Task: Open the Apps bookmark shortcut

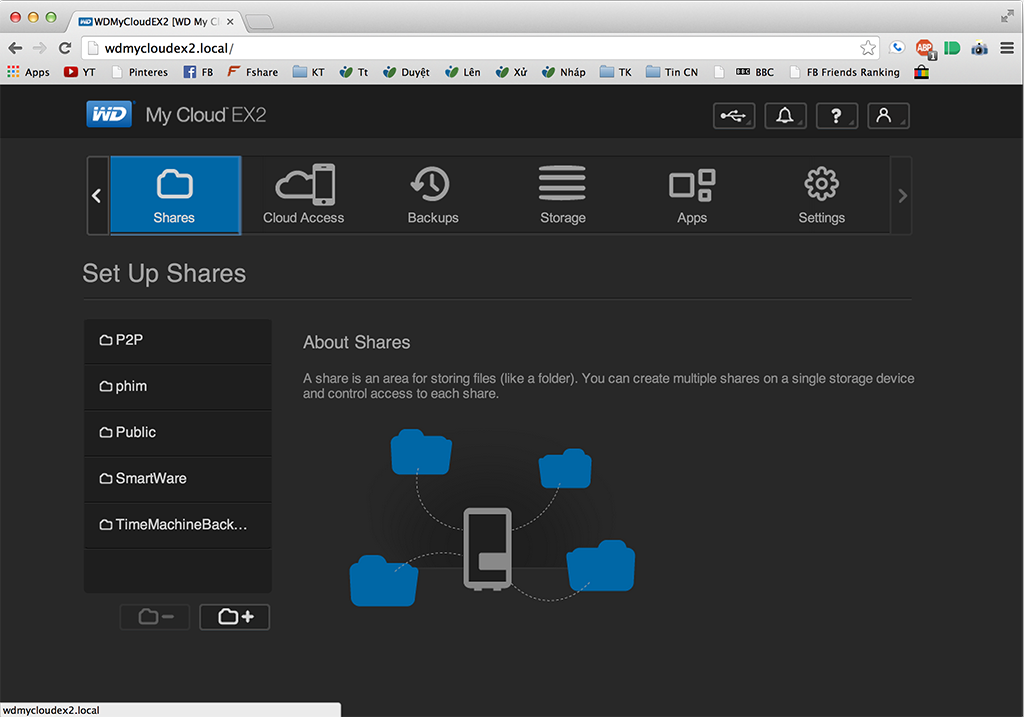Action: (x=28, y=72)
